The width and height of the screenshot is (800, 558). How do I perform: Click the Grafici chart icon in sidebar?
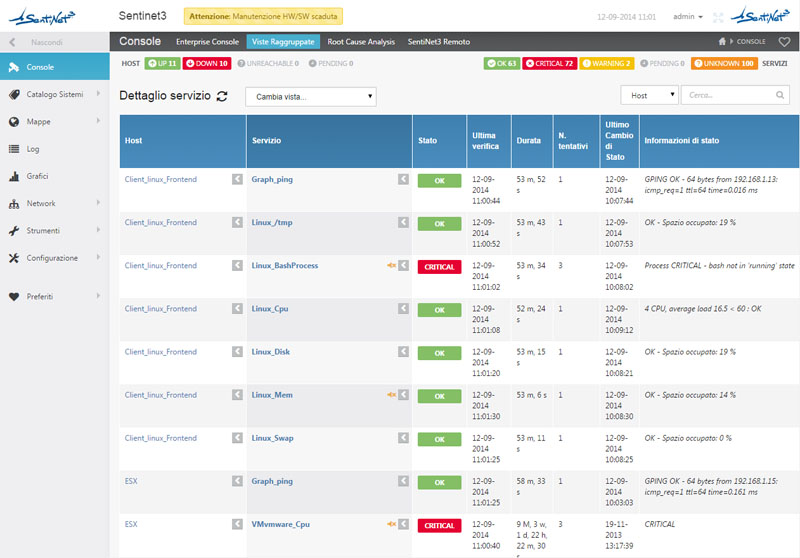[14, 176]
